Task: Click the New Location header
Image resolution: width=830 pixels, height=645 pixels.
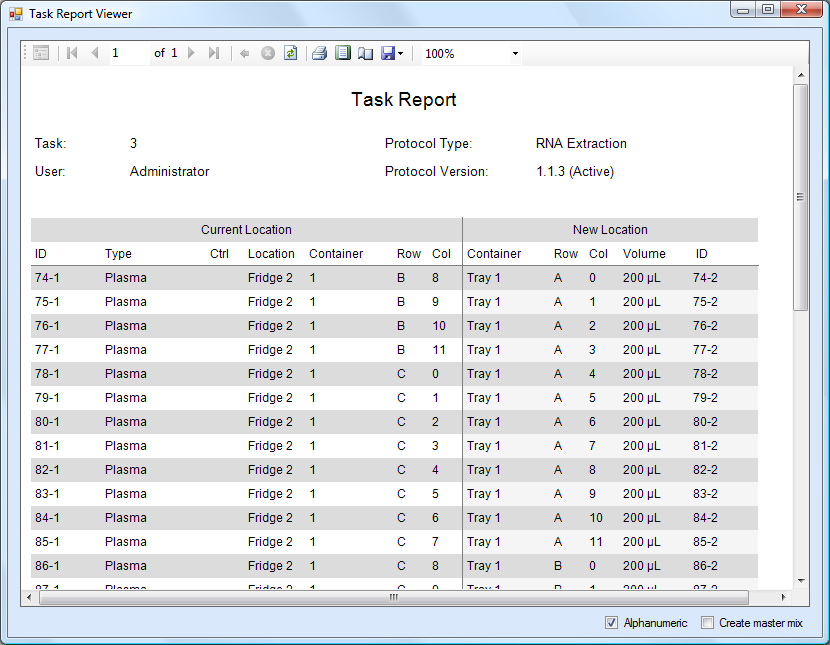Action: pos(610,230)
